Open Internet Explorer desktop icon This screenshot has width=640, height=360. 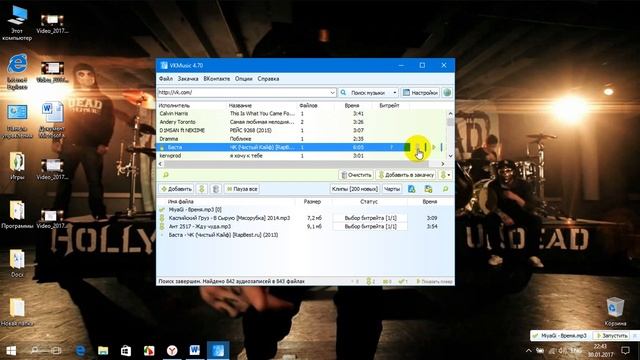click(x=17, y=72)
